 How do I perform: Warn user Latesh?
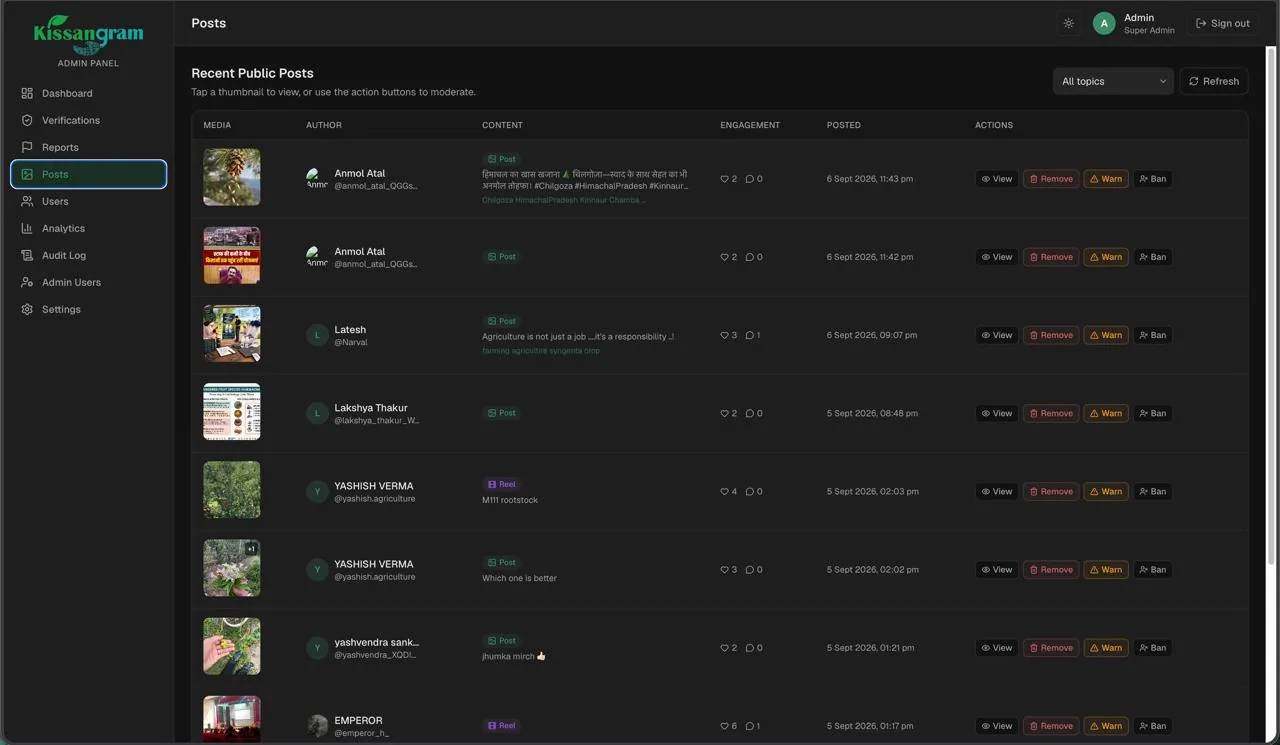(1106, 335)
